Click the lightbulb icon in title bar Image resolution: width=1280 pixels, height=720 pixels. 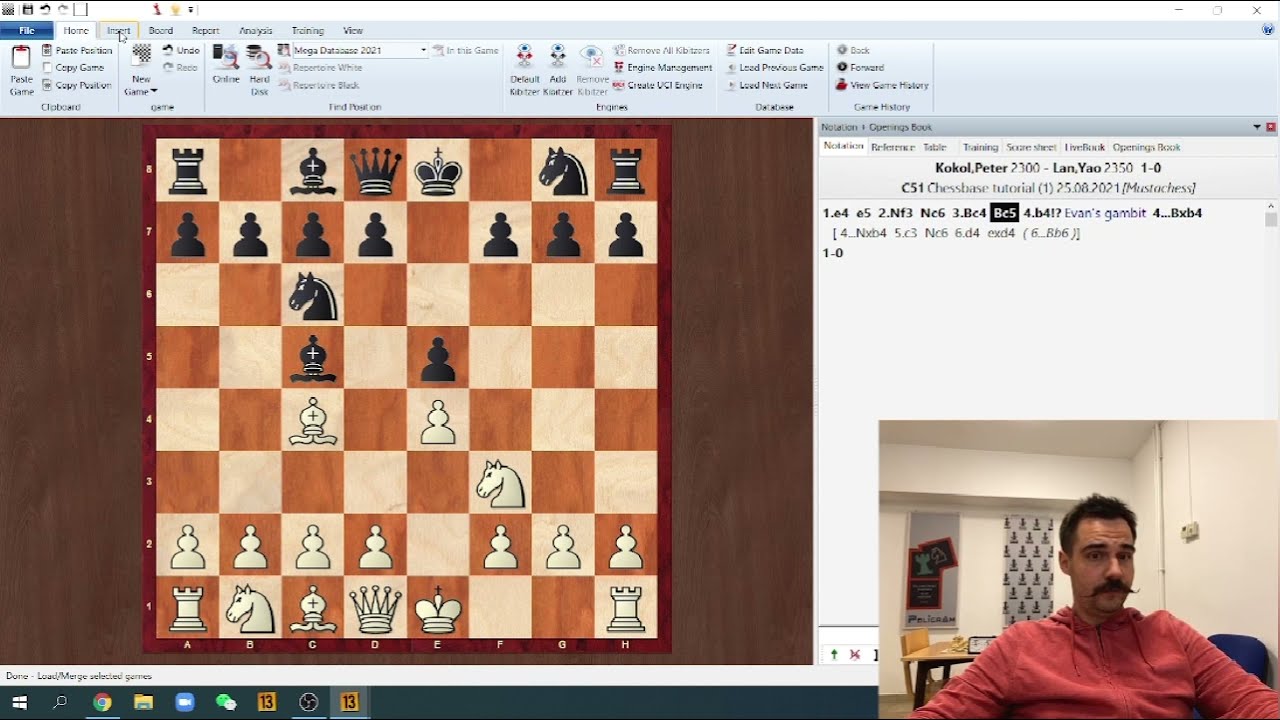point(175,10)
